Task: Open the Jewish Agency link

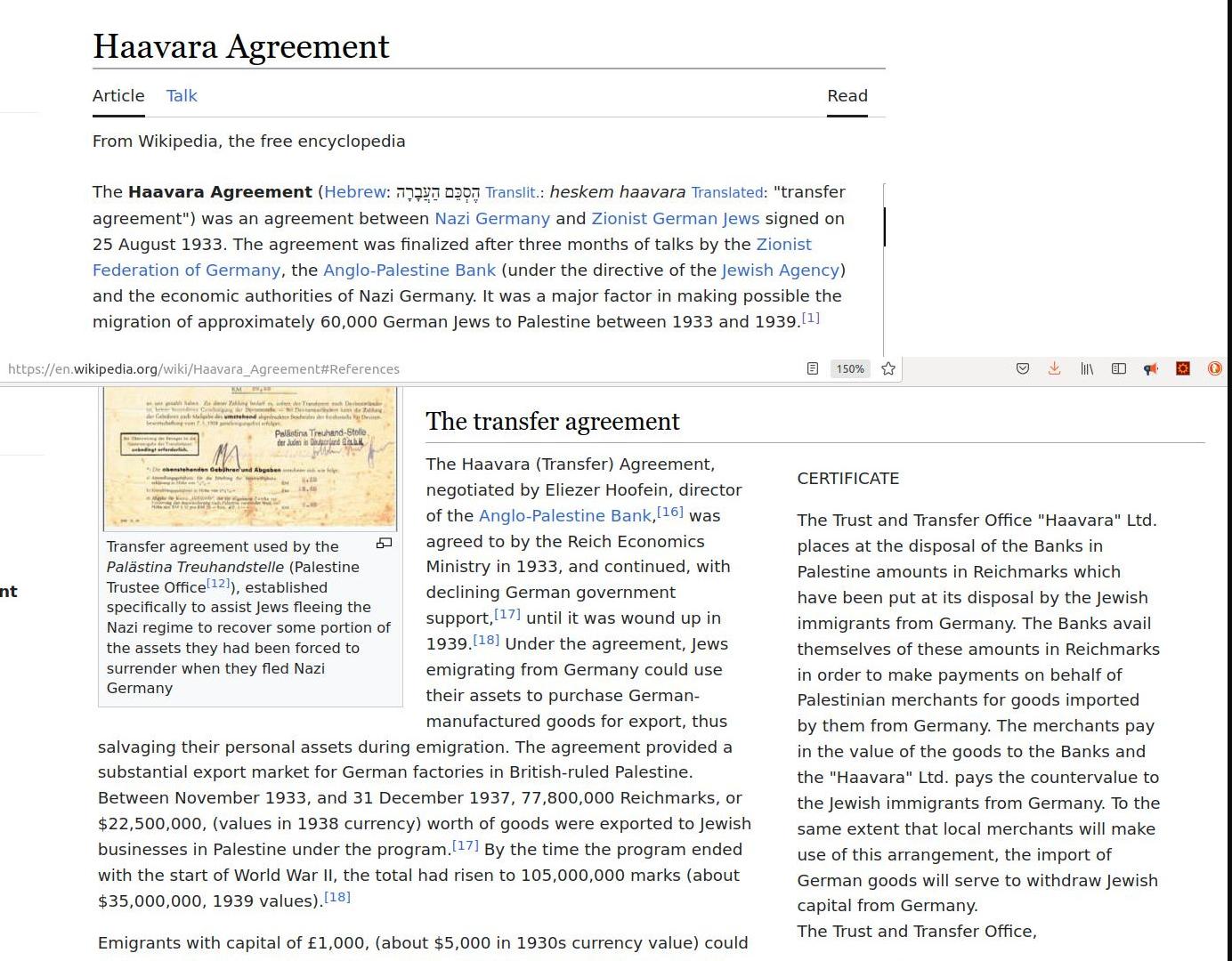Action: [x=781, y=271]
